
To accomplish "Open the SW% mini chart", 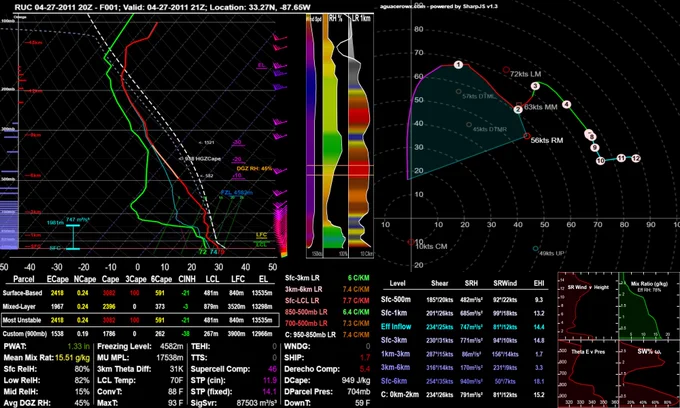I will (x=649, y=374).
